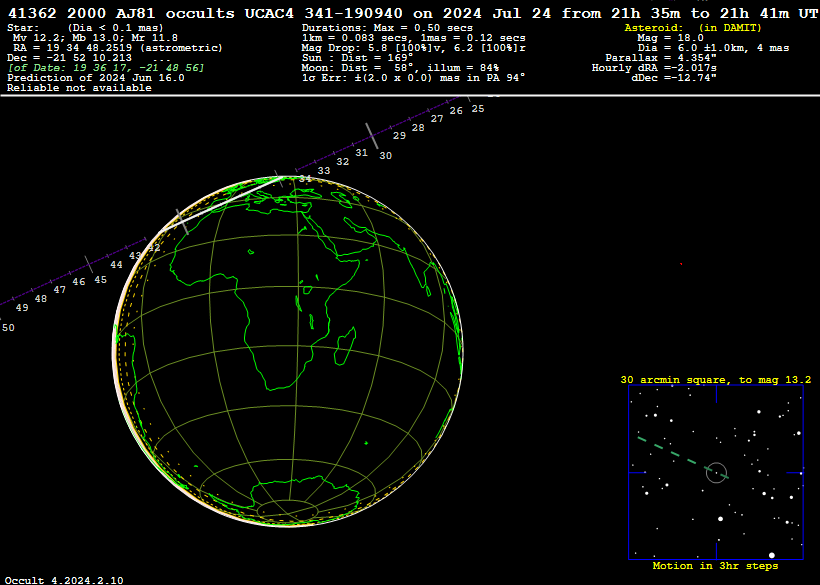Click the "47" minute label
Screen dimensions: 820x585
coord(60,290)
